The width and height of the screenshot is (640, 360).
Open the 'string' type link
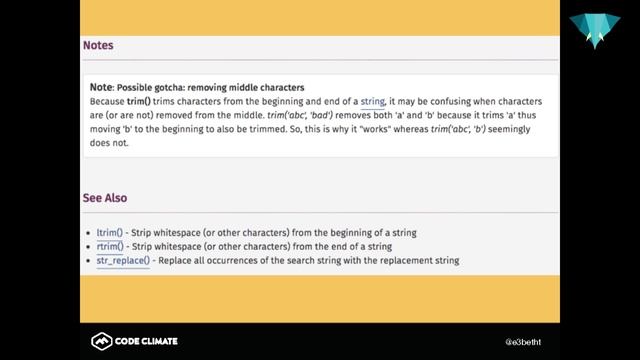click(x=372, y=101)
